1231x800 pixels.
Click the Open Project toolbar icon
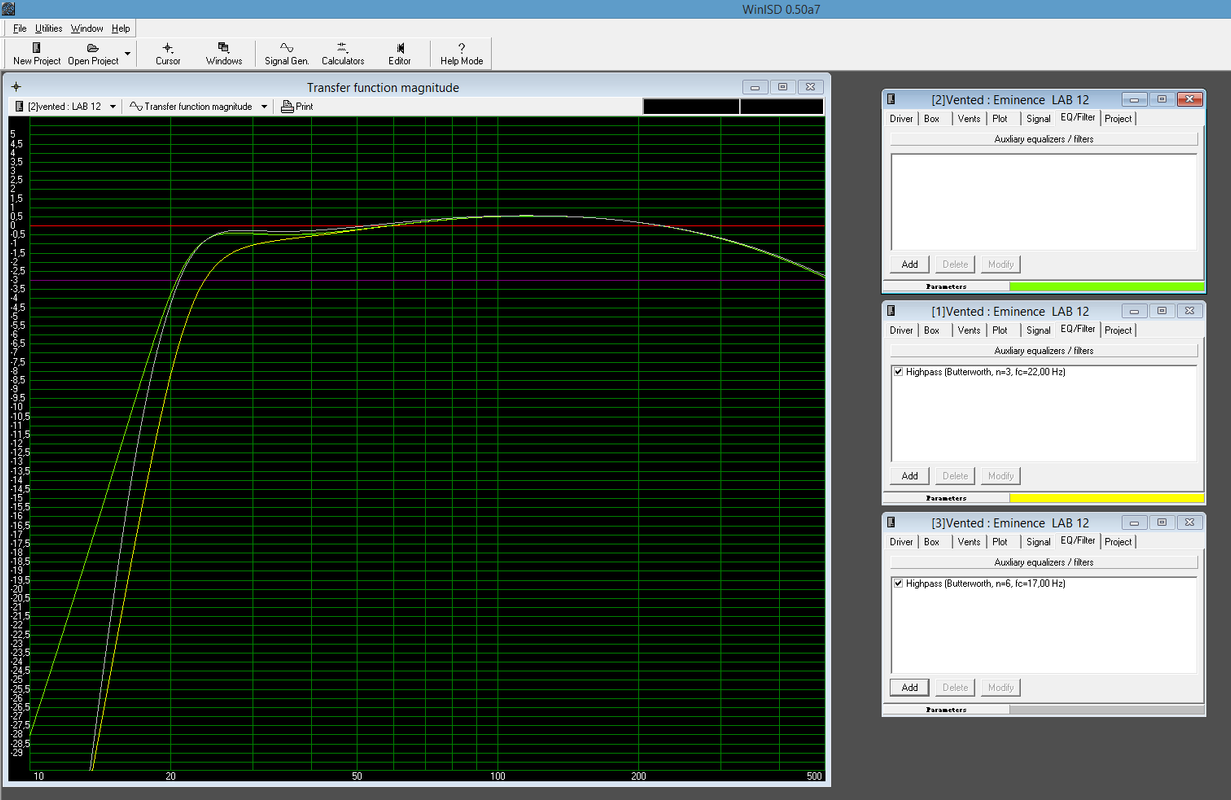(93, 47)
